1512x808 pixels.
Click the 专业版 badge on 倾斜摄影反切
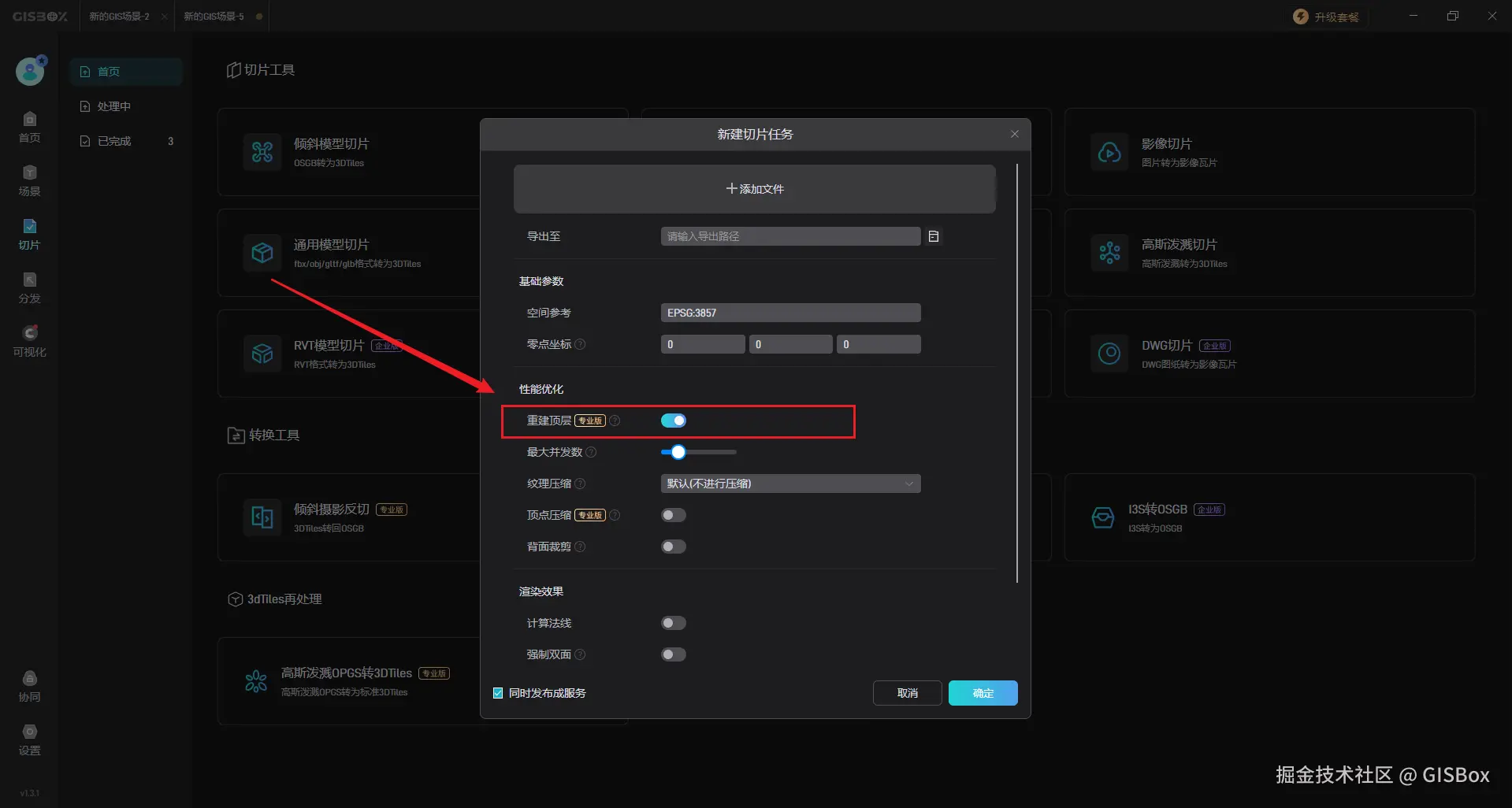pyautogui.click(x=392, y=510)
